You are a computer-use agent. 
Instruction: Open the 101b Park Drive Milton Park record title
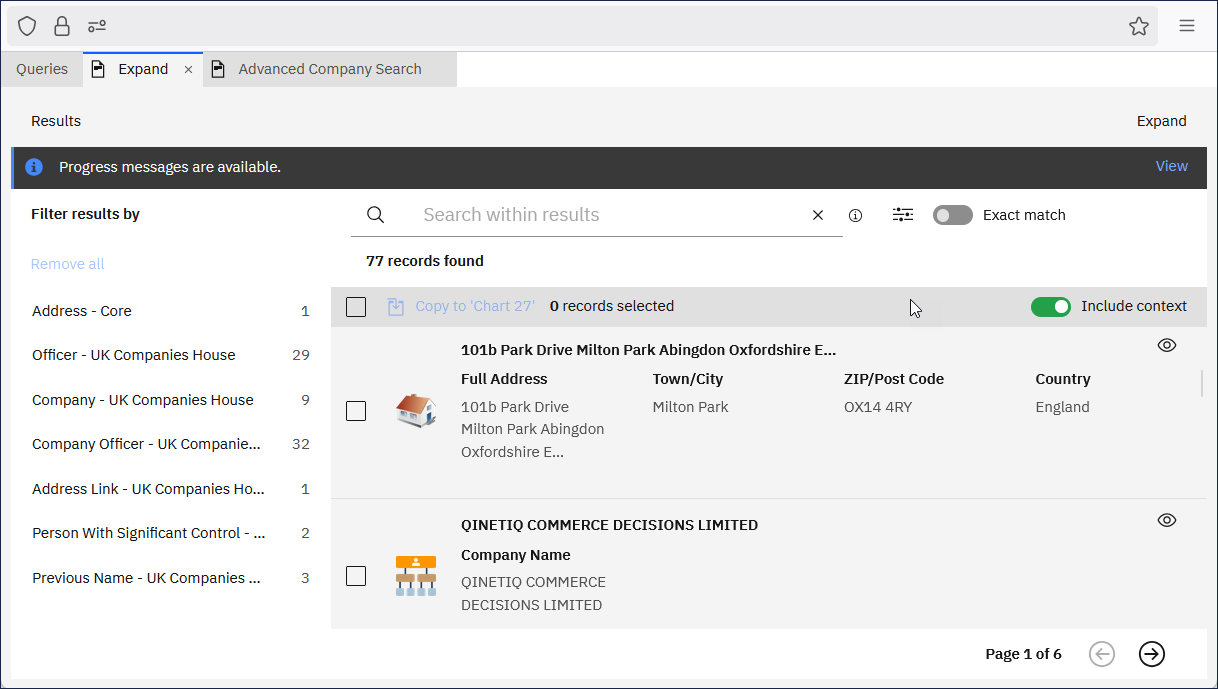tap(648, 350)
